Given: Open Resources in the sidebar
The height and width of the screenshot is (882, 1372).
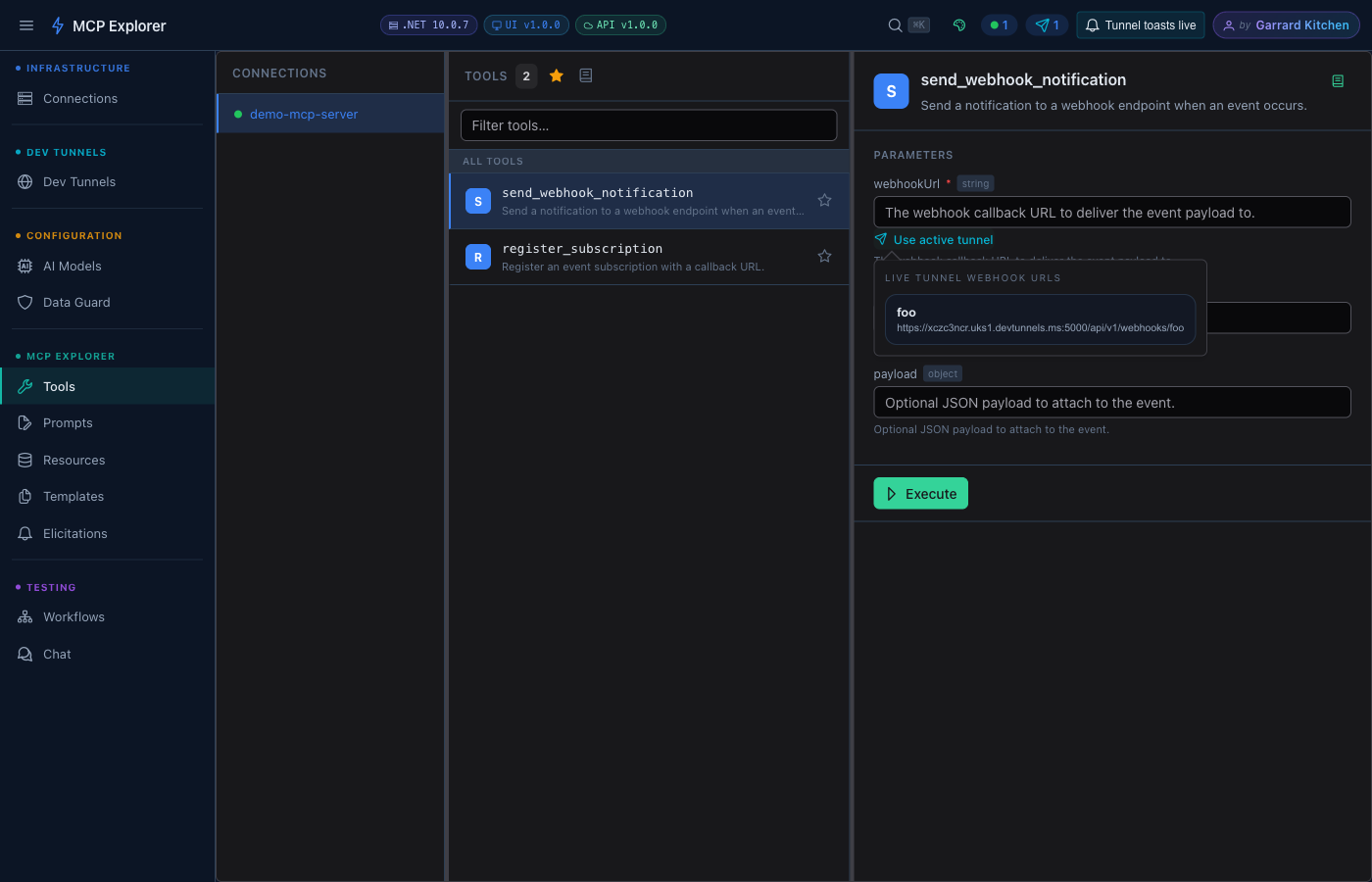Looking at the screenshot, I should [108, 460].
